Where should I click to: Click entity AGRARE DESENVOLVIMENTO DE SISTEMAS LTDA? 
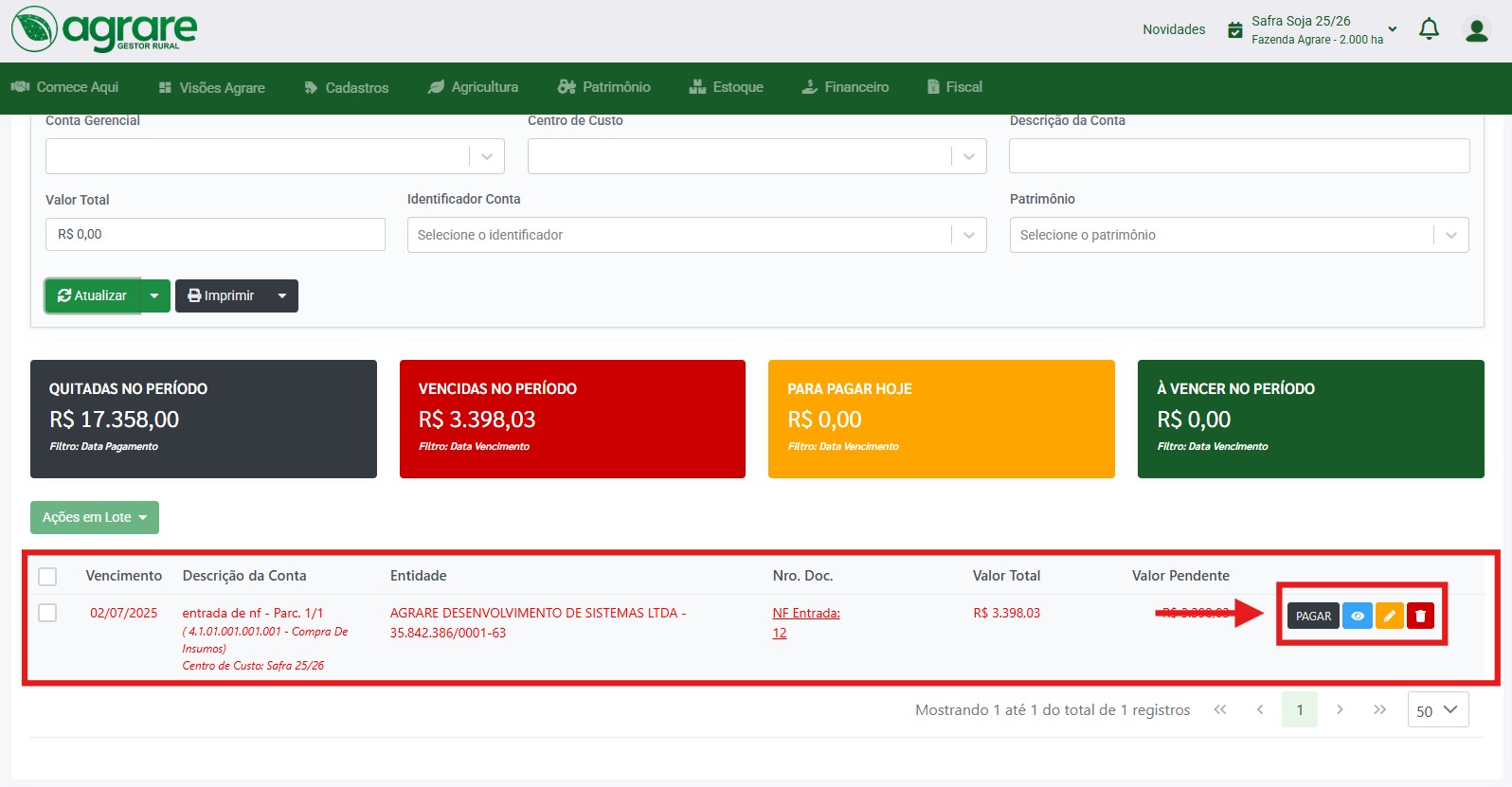[x=538, y=622]
